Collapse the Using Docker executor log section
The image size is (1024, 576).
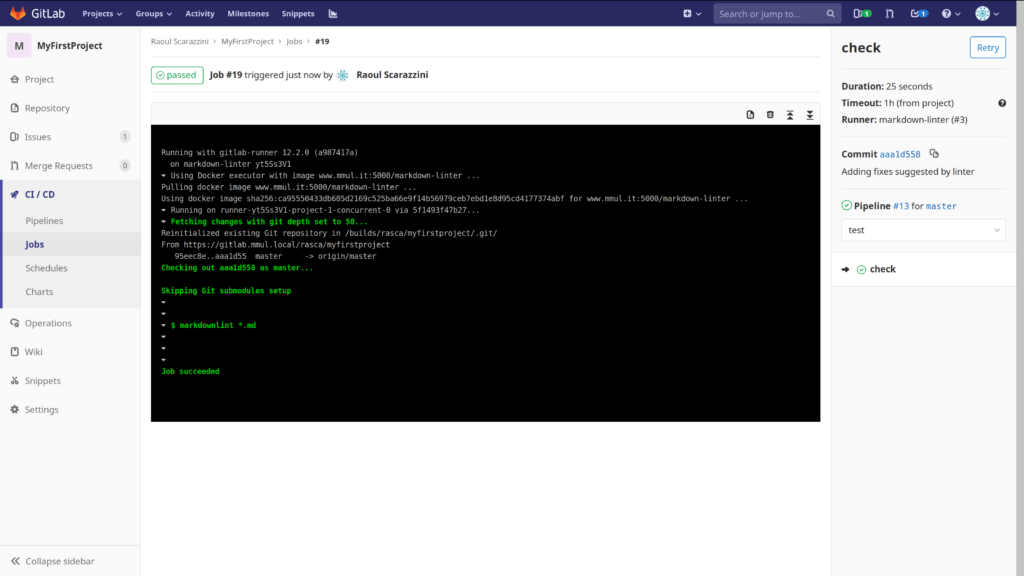pyautogui.click(x=163, y=175)
